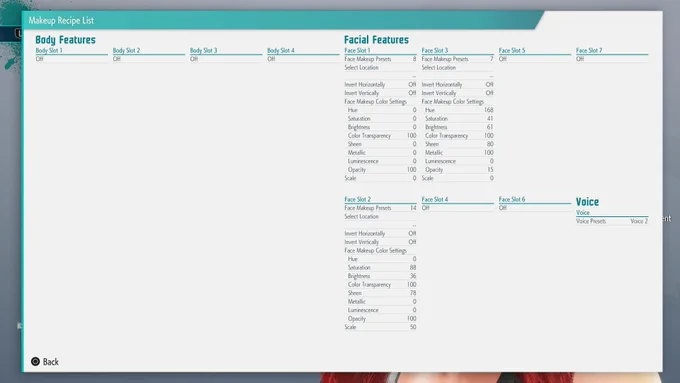Viewport: 680px width, 383px height.
Task: Click the Off value under Face Slot 5
Action: 503,59
